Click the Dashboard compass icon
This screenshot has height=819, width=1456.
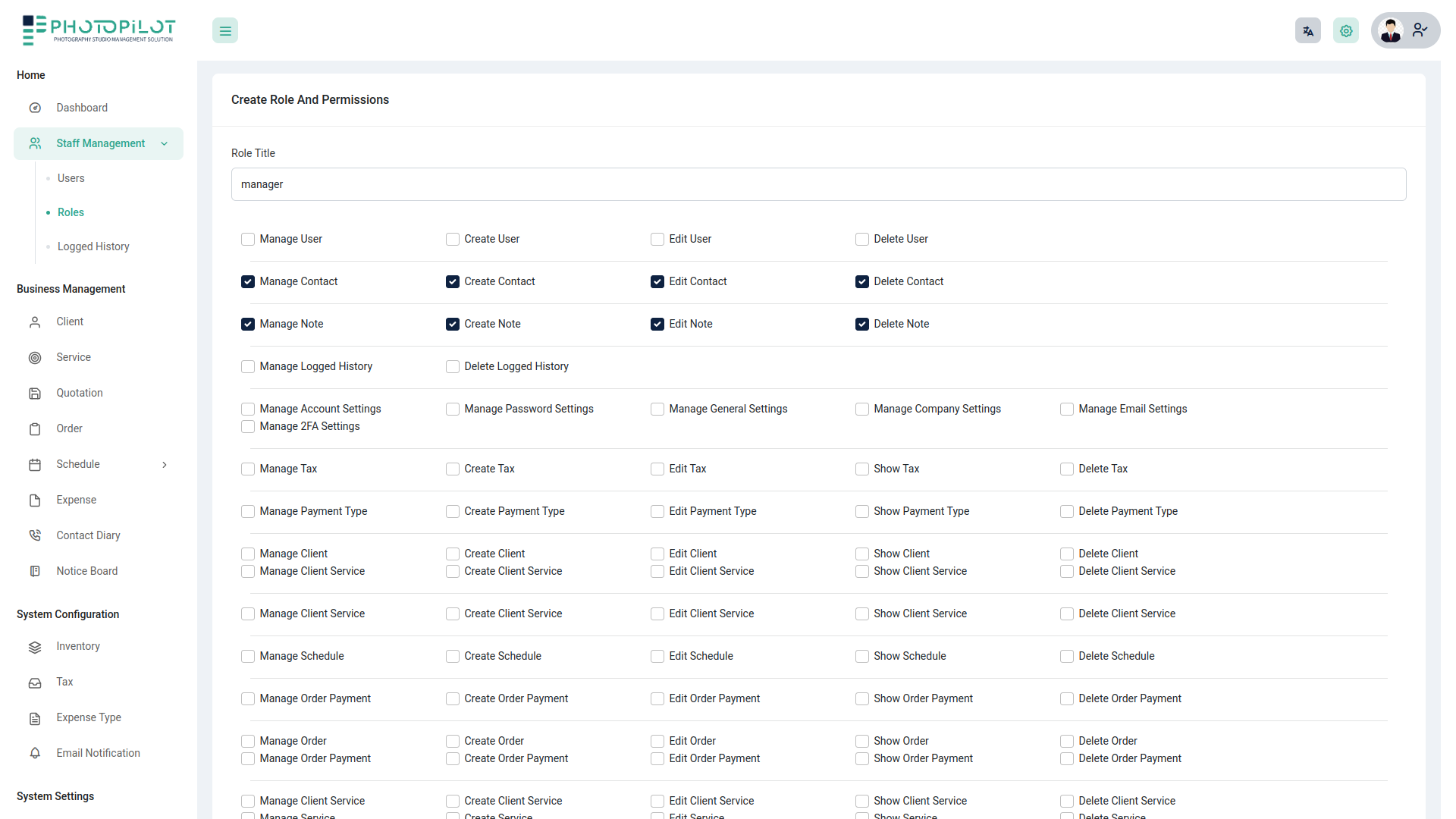click(35, 108)
